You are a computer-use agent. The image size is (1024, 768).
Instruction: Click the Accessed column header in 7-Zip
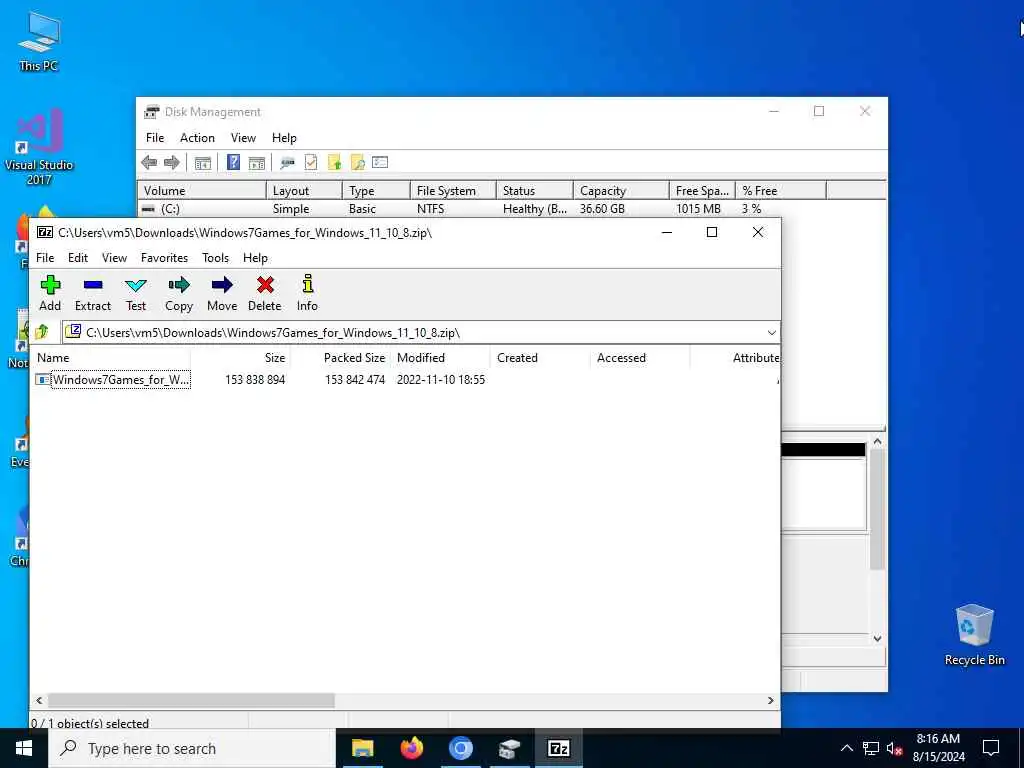(640, 358)
